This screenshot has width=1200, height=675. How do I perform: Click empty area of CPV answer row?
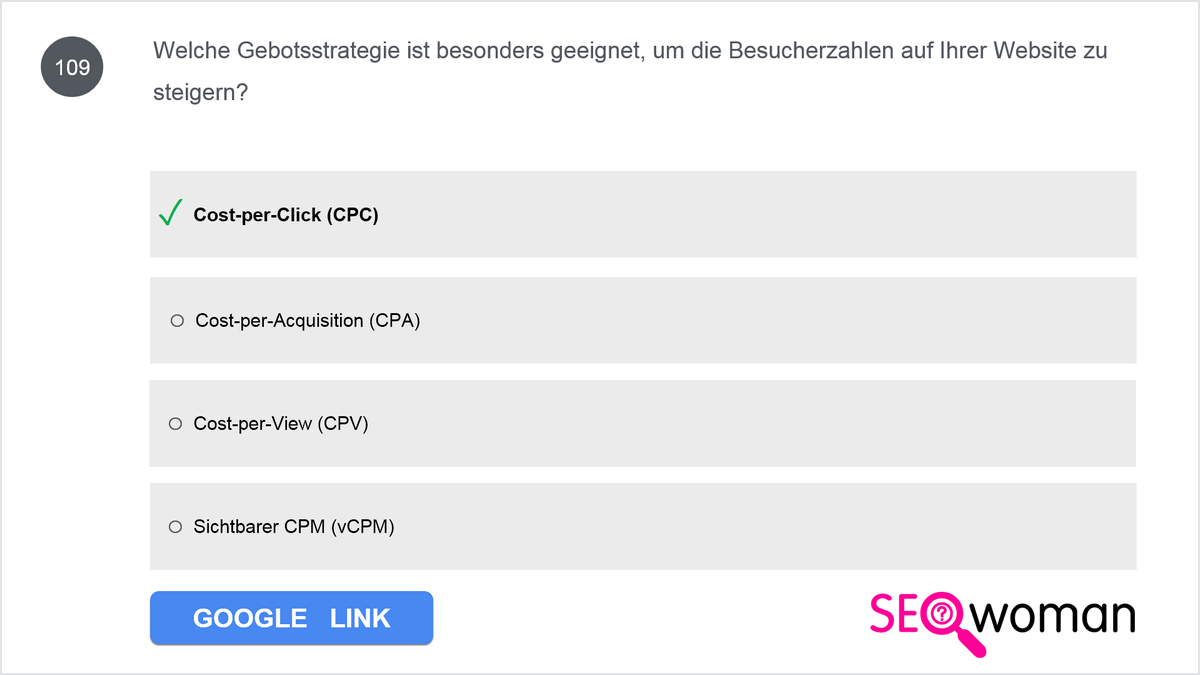click(x=750, y=423)
